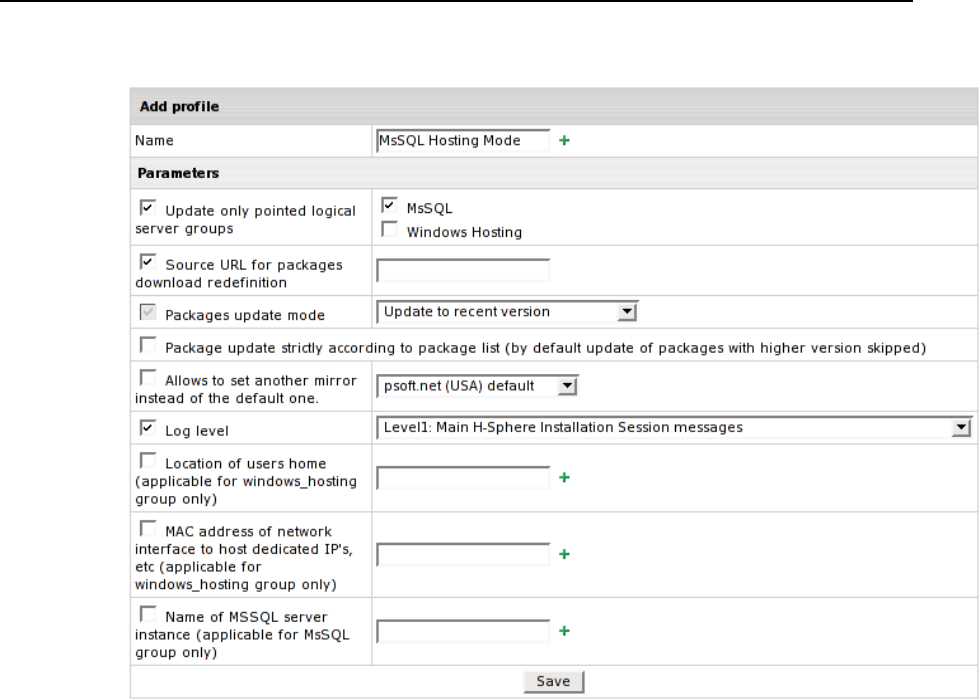980x700 pixels.
Task: Click the green plus next to Name field
Action: [564, 141]
